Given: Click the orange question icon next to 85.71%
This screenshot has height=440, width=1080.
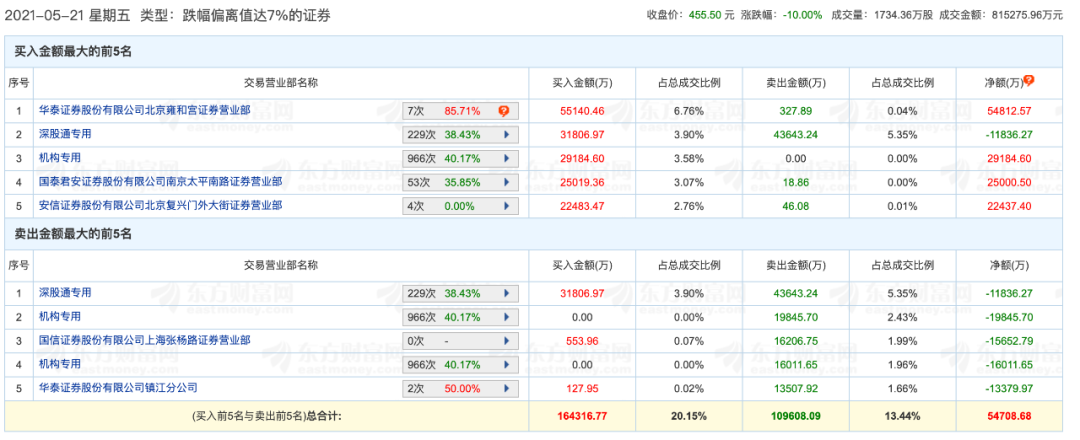Looking at the screenshot, I should [504, 110].
